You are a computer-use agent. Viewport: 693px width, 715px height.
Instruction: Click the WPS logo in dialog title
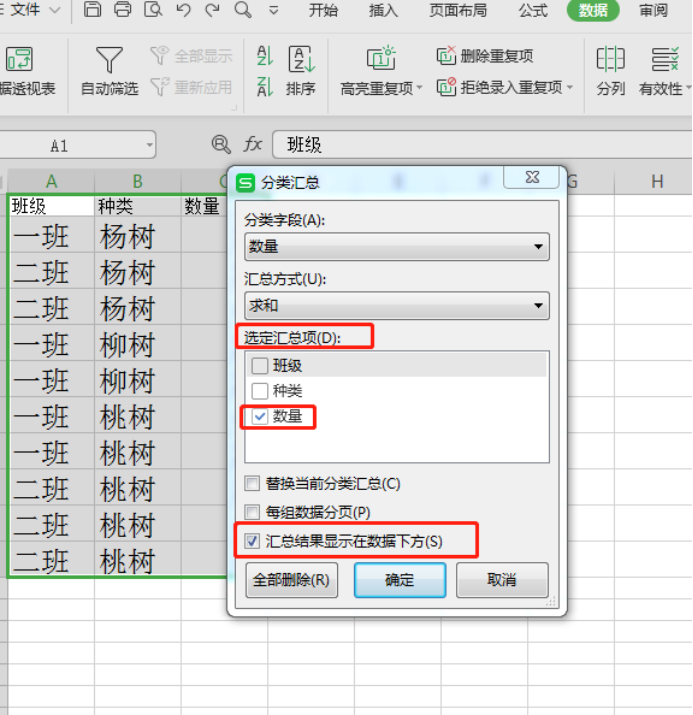pos(246,183)
